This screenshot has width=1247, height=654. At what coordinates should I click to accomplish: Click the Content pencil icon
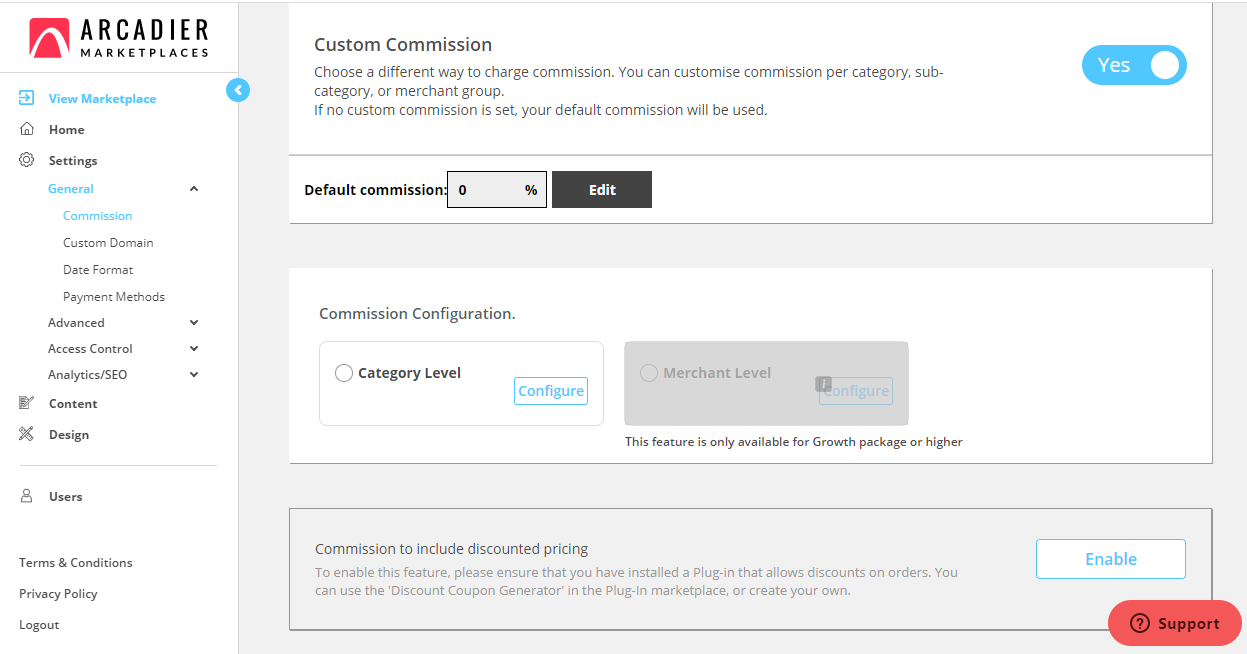pyautogui.click(x=27, y=403)
